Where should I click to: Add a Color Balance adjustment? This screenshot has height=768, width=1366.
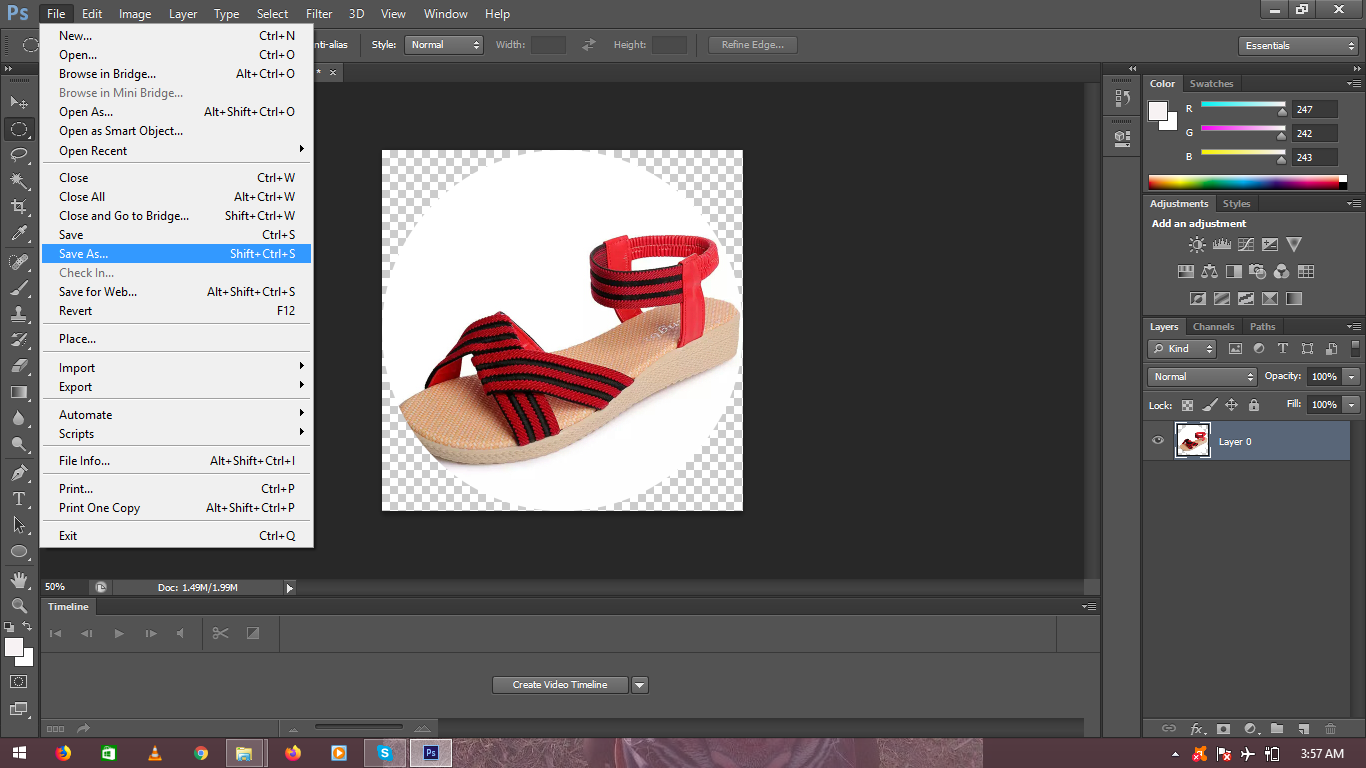click(1209, 271)
